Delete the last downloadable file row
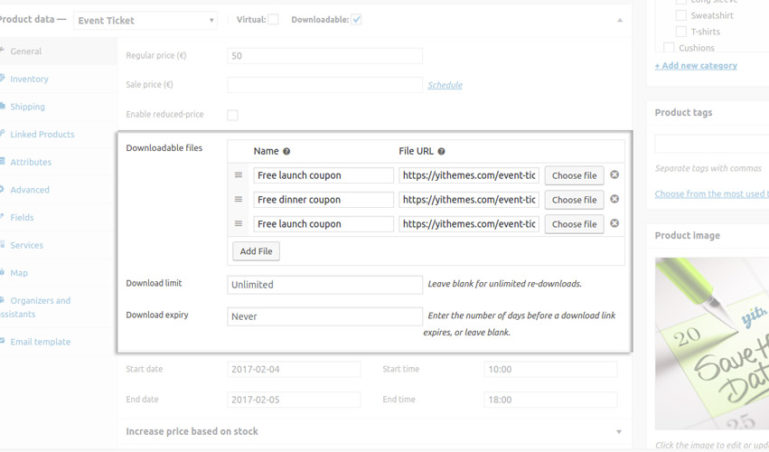The width and height of the screenshot is (769, 452). coord(614,224)
